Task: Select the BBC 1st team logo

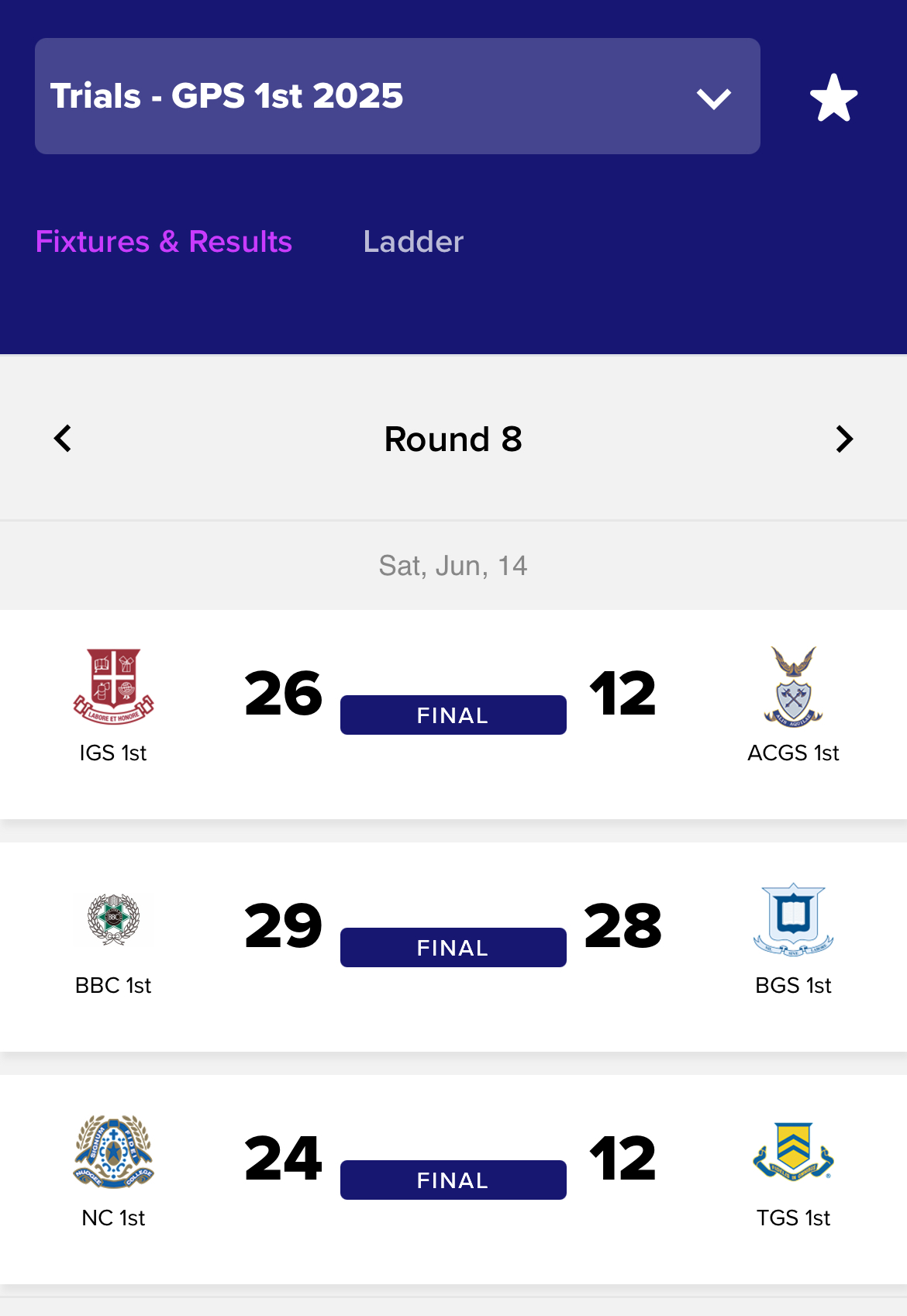Action: pos(113,919)
